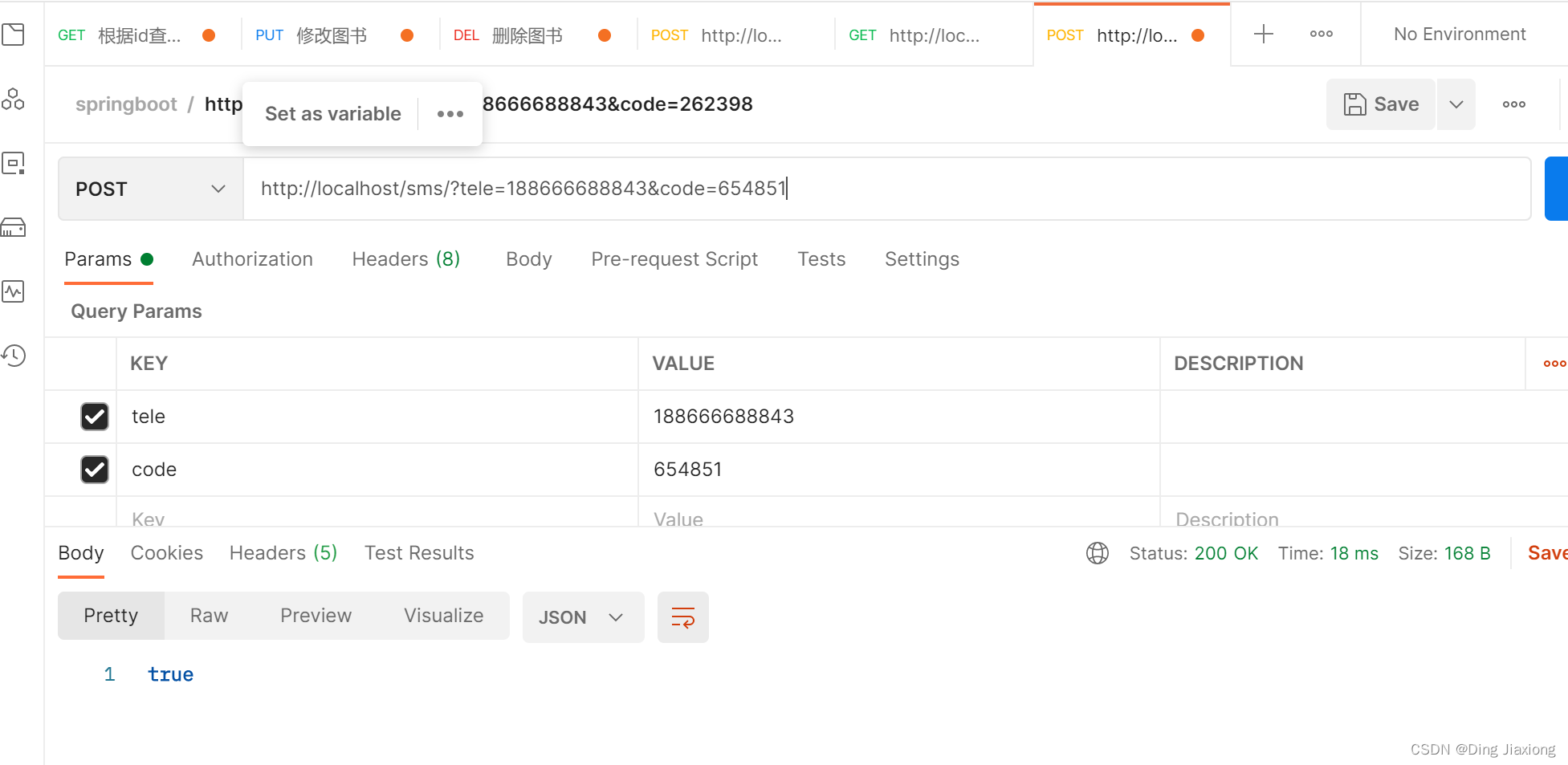Expand the Save options arrow
The height and width of the screenshot is (765, 1568).
pos(1456,104)
